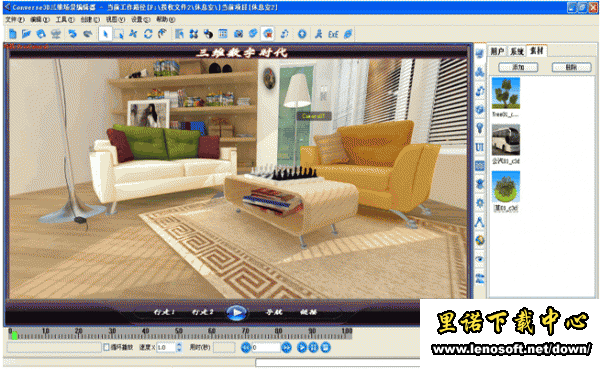
Task: Open the 帮助 menu
Action: click(x=165, y=20)
